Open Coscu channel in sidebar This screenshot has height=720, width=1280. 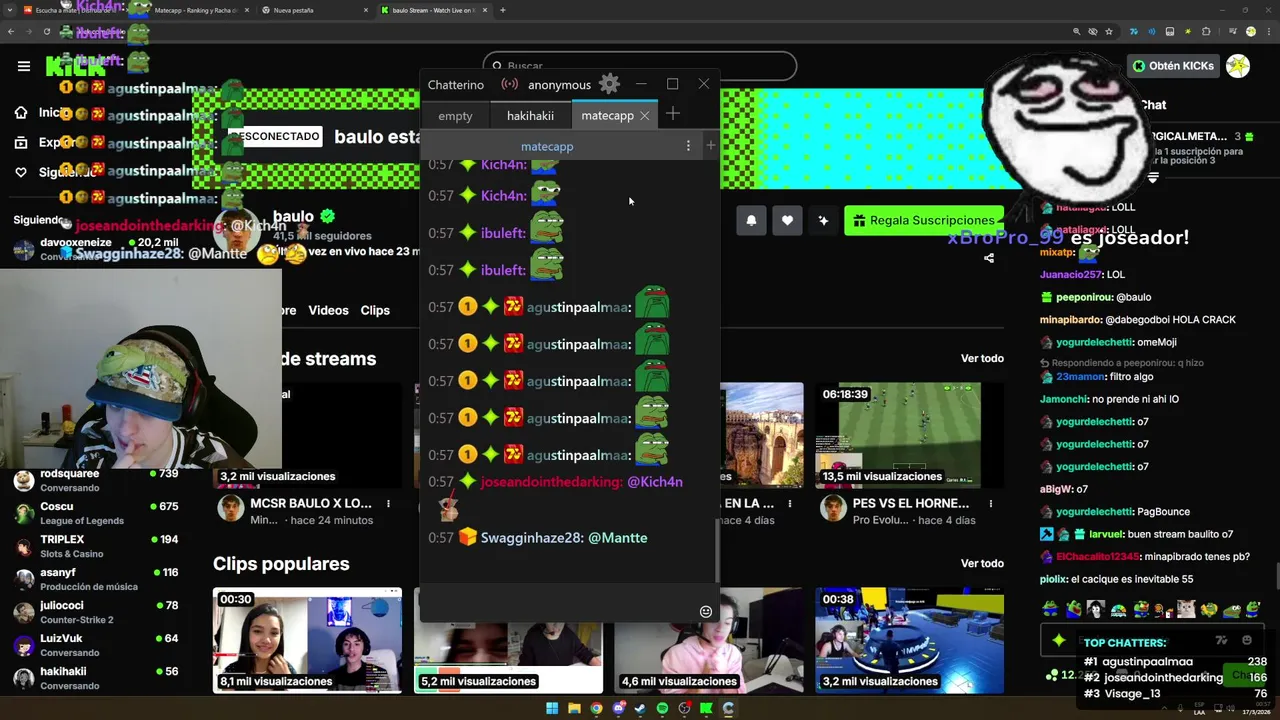[x=96, y=513]
